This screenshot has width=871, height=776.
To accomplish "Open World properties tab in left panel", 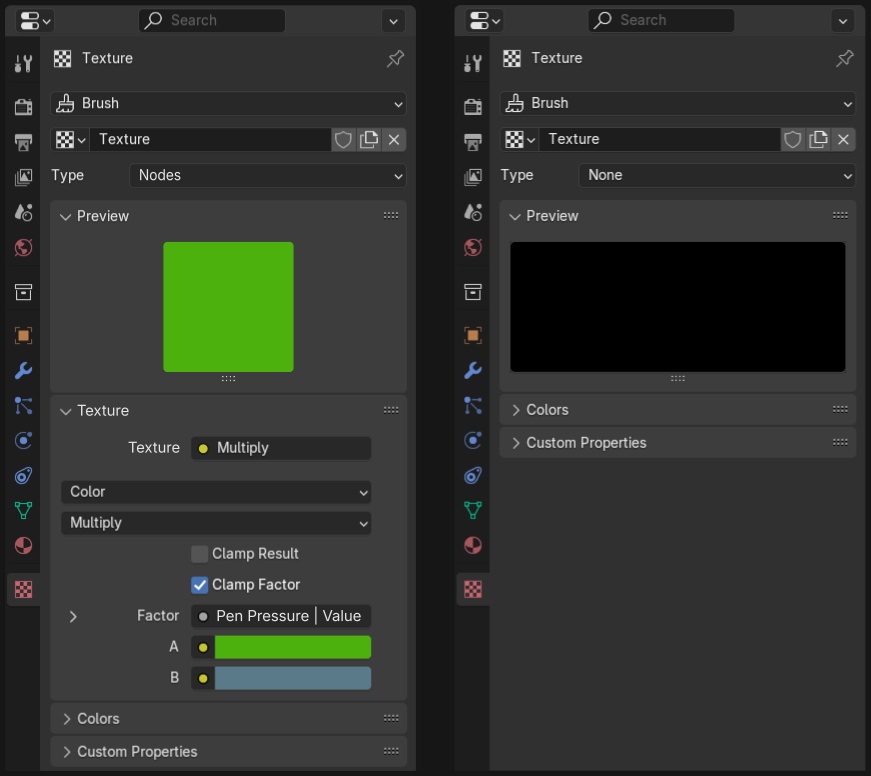I will coord(23,247).
